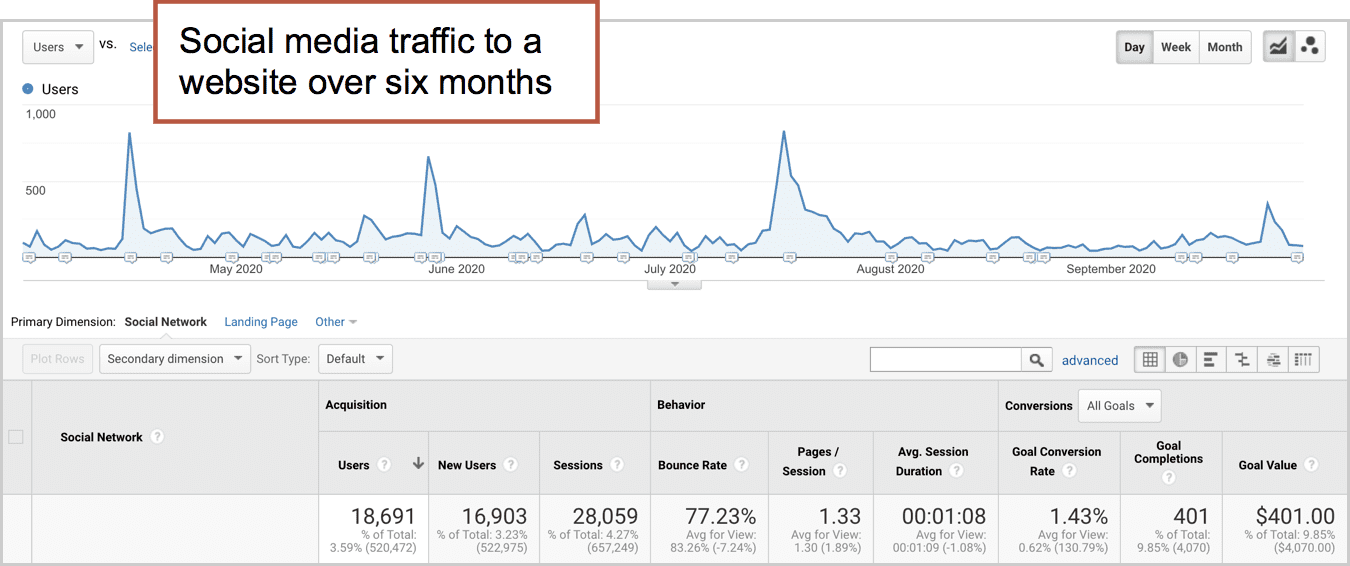Image resolution: width=1350 pixels, height=566 pixels.
Task: Expand the Other dimension dropdown
Action: click(336, 322)
